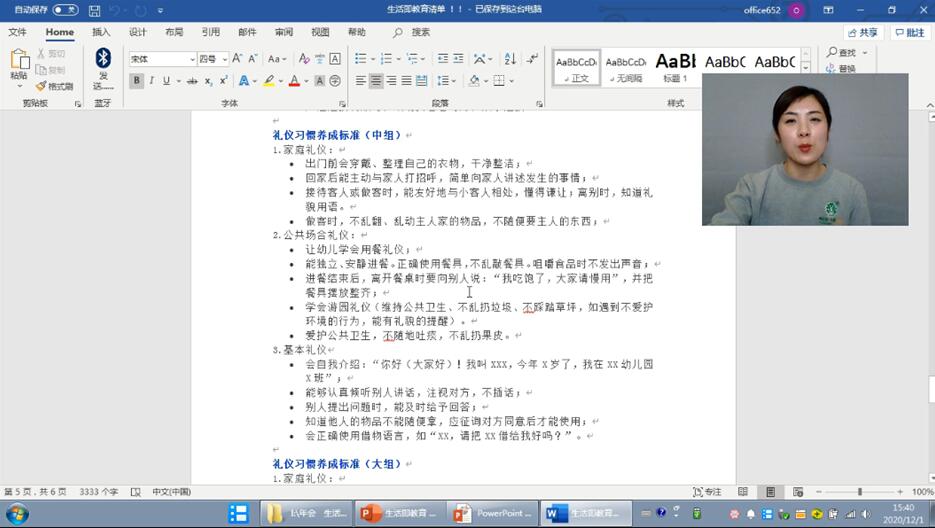Apply the yellow text highlight color
Screen dimensions: 935x528
pos(270,81)
